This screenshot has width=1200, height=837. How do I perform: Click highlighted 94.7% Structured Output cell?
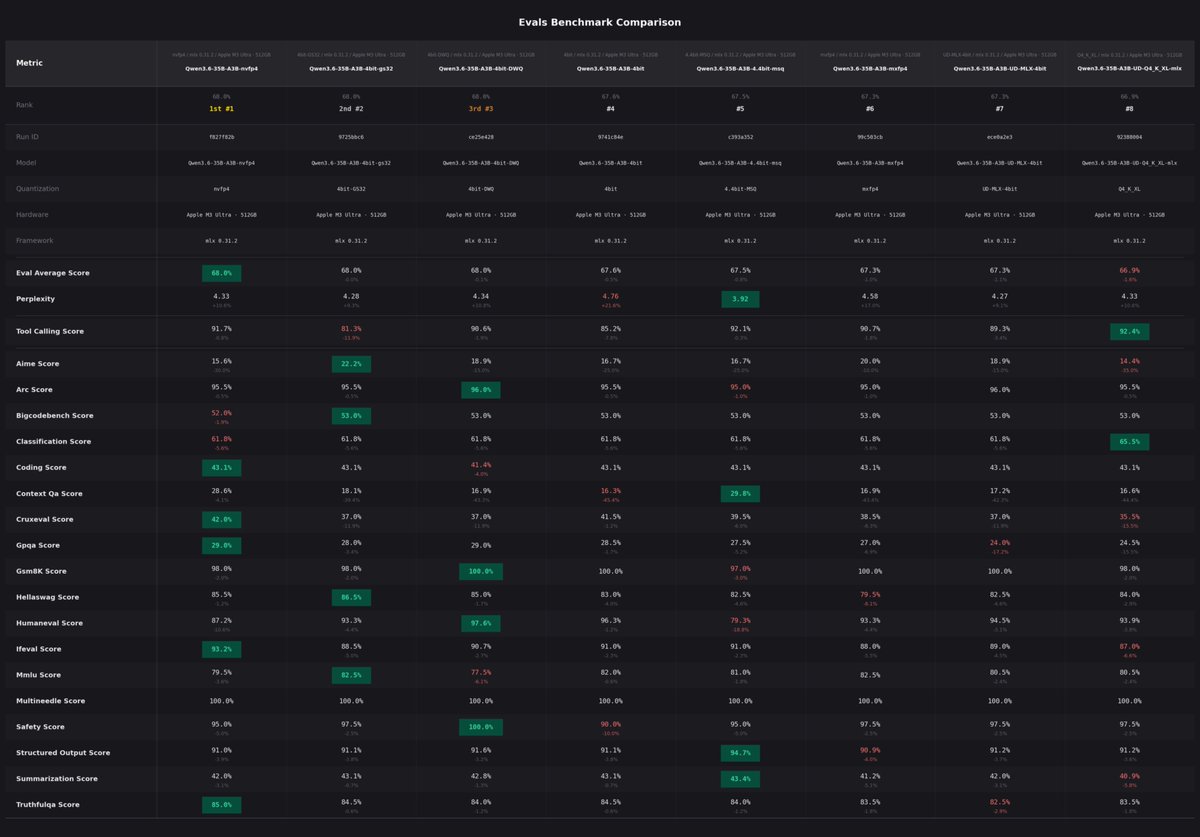coord(740,754)
